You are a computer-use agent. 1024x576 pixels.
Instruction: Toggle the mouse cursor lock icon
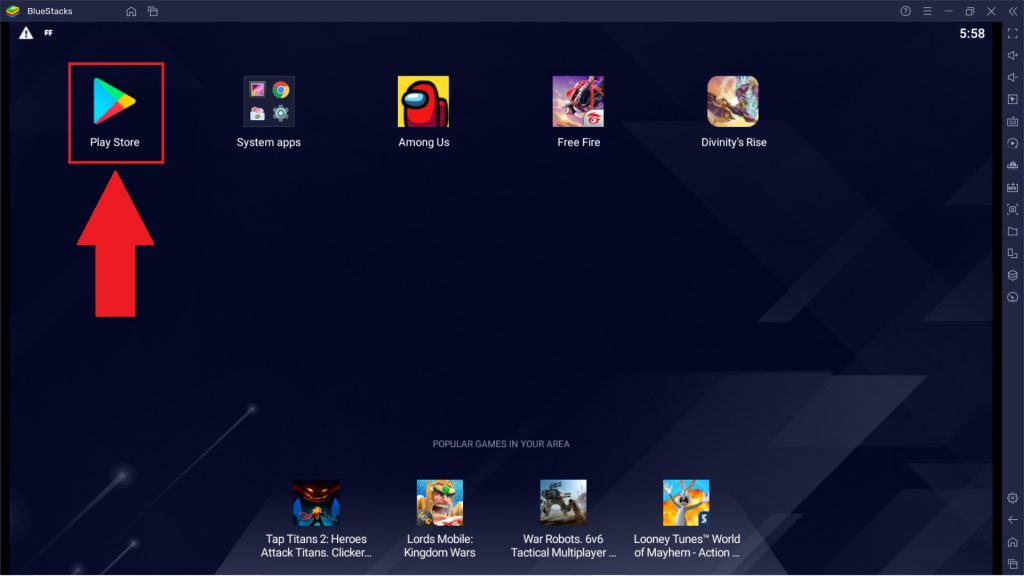[1012, 99]
